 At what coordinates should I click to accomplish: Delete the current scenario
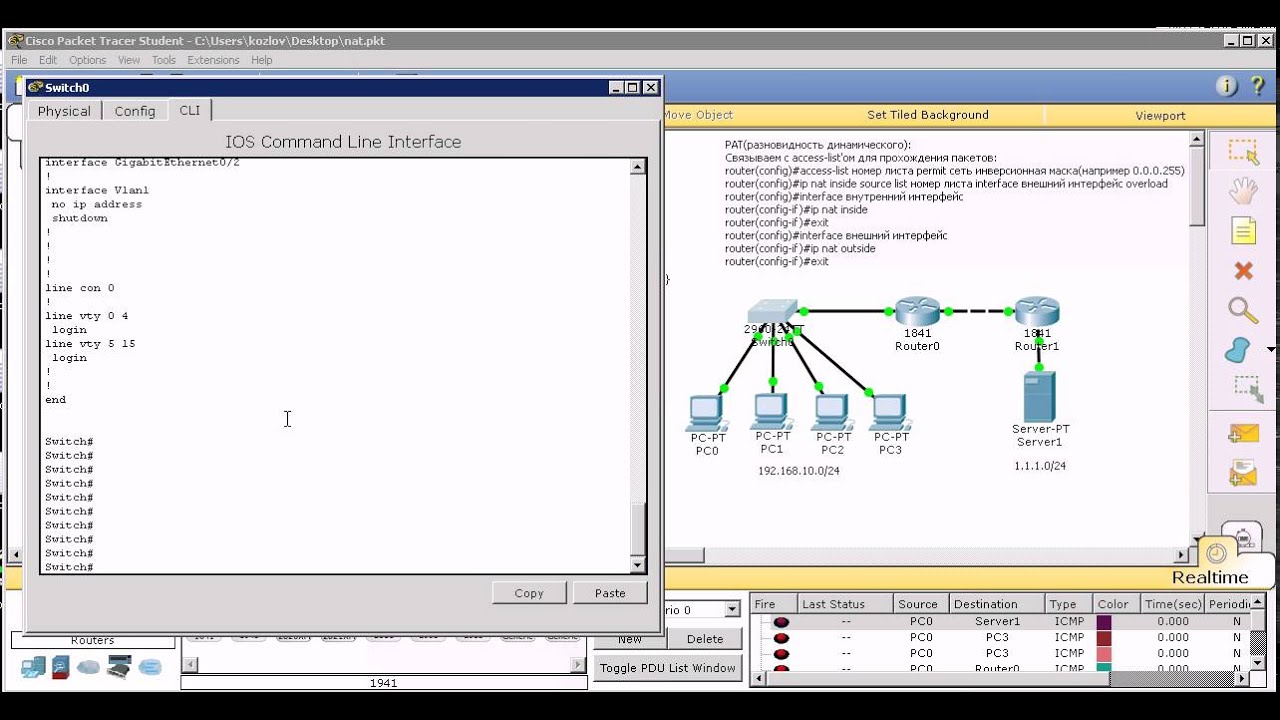705,639
